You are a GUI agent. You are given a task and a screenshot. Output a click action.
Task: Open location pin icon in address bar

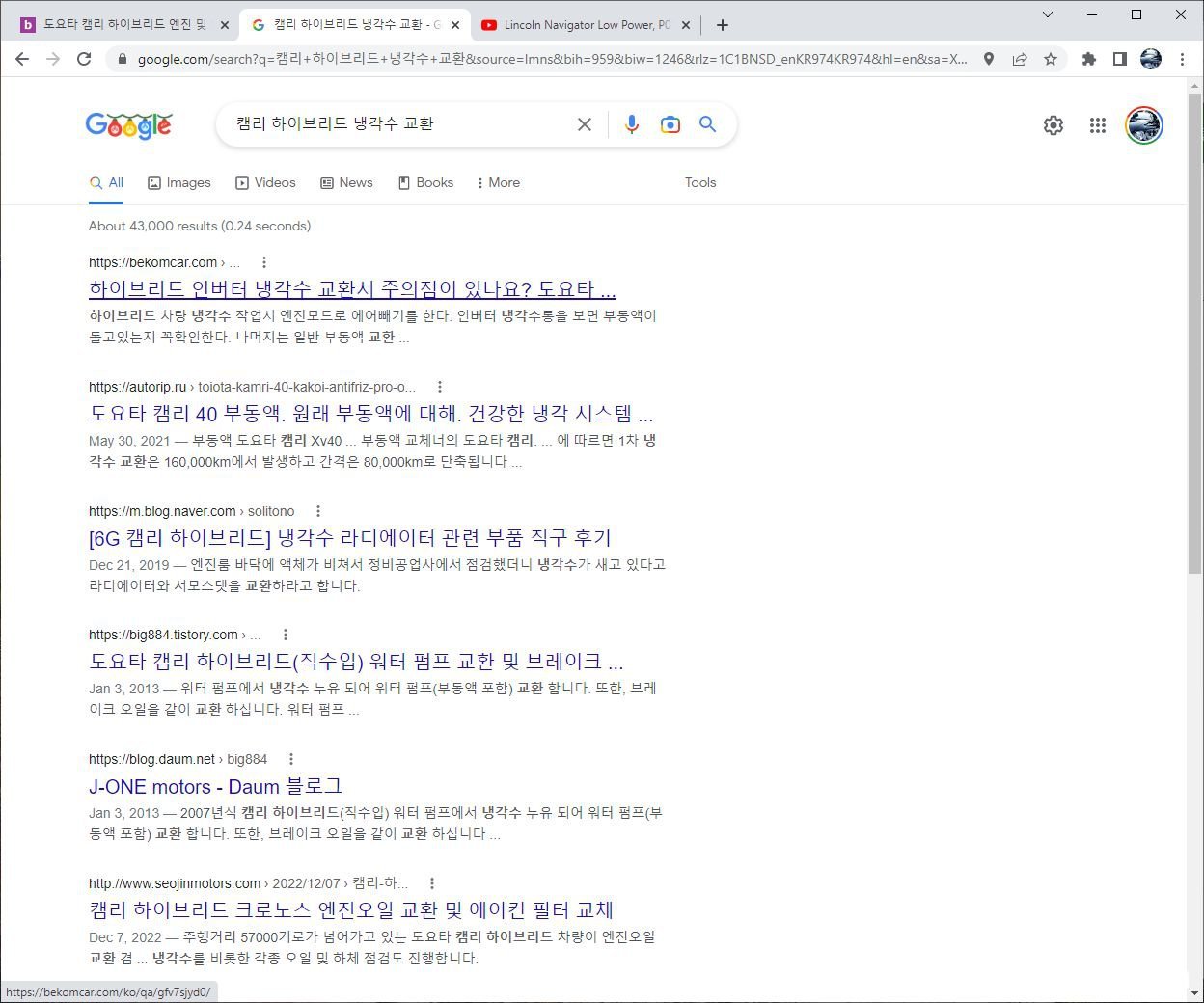(x=989, y=59)
